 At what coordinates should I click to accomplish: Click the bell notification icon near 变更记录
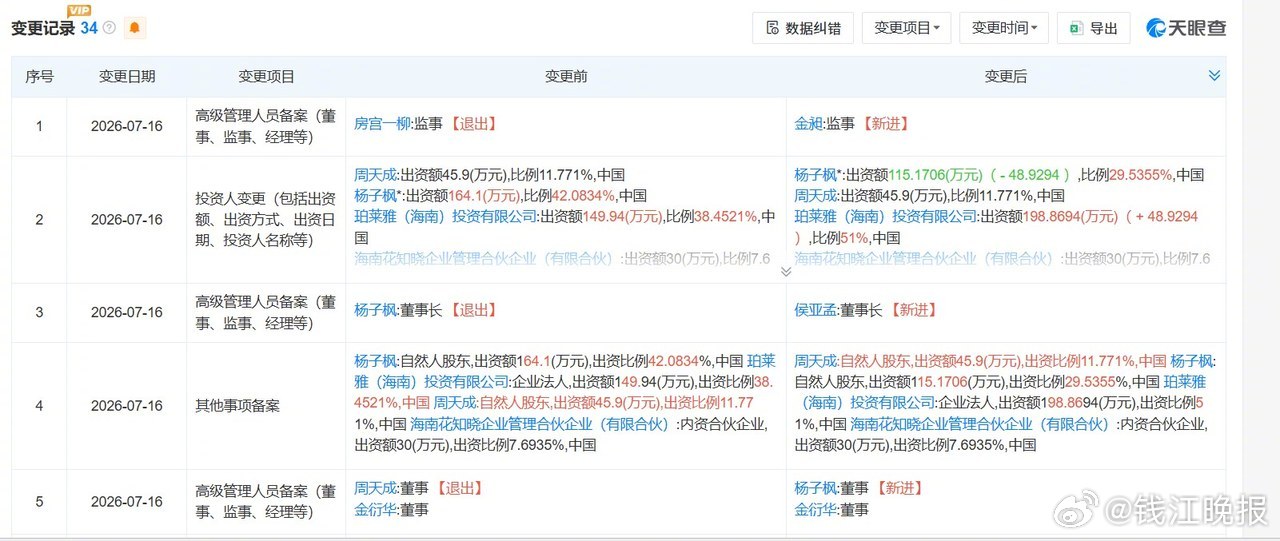click(x=135, y=28)
